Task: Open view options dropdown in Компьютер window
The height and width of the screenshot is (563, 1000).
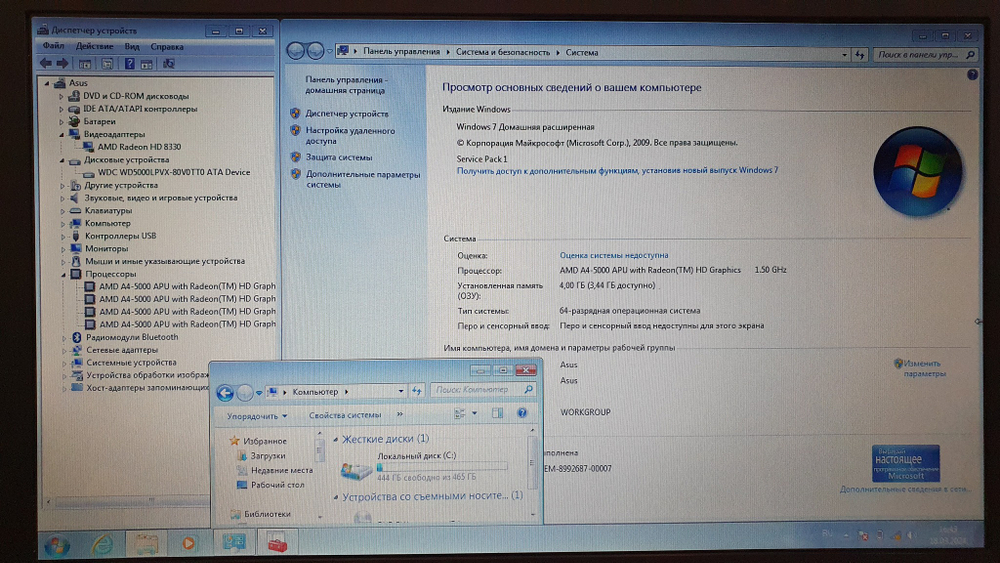Action: (474, 414)
